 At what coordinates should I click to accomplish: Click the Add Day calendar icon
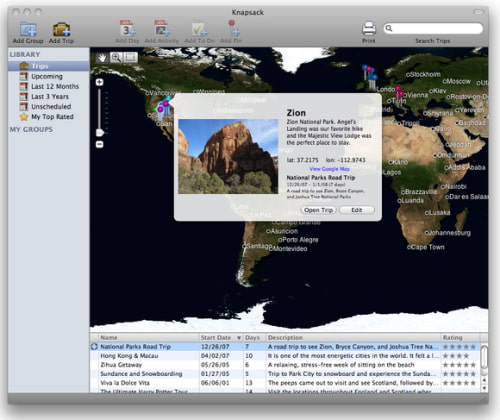pos(128,28)
